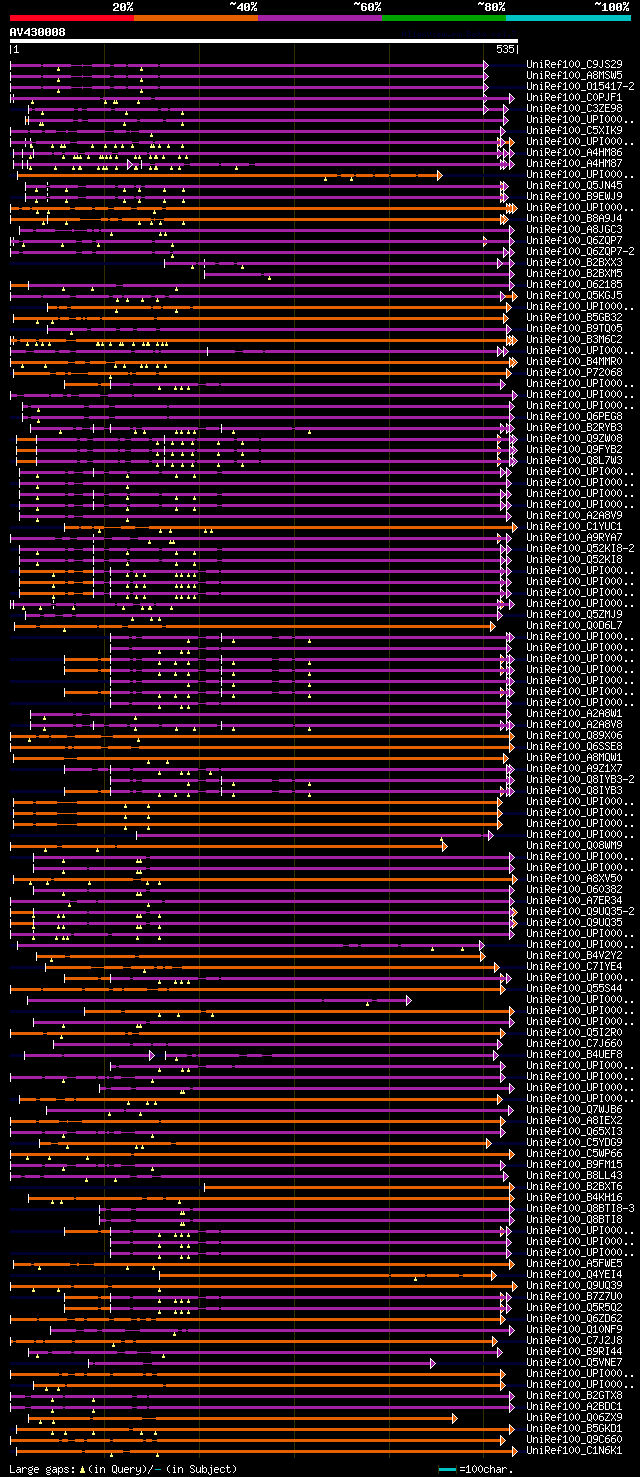Select the UniRef100_B8A9J4 label
Viewport: 640px width, 1477px height.
pos(574,218)
